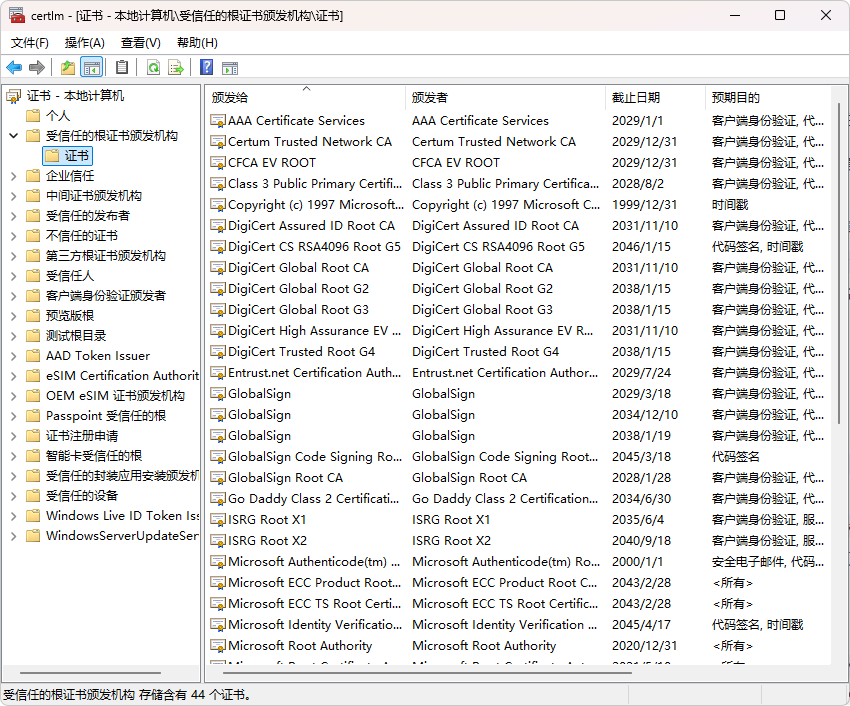Expand the Passpoint 受信任的根 node

click(x=14, y=416)
